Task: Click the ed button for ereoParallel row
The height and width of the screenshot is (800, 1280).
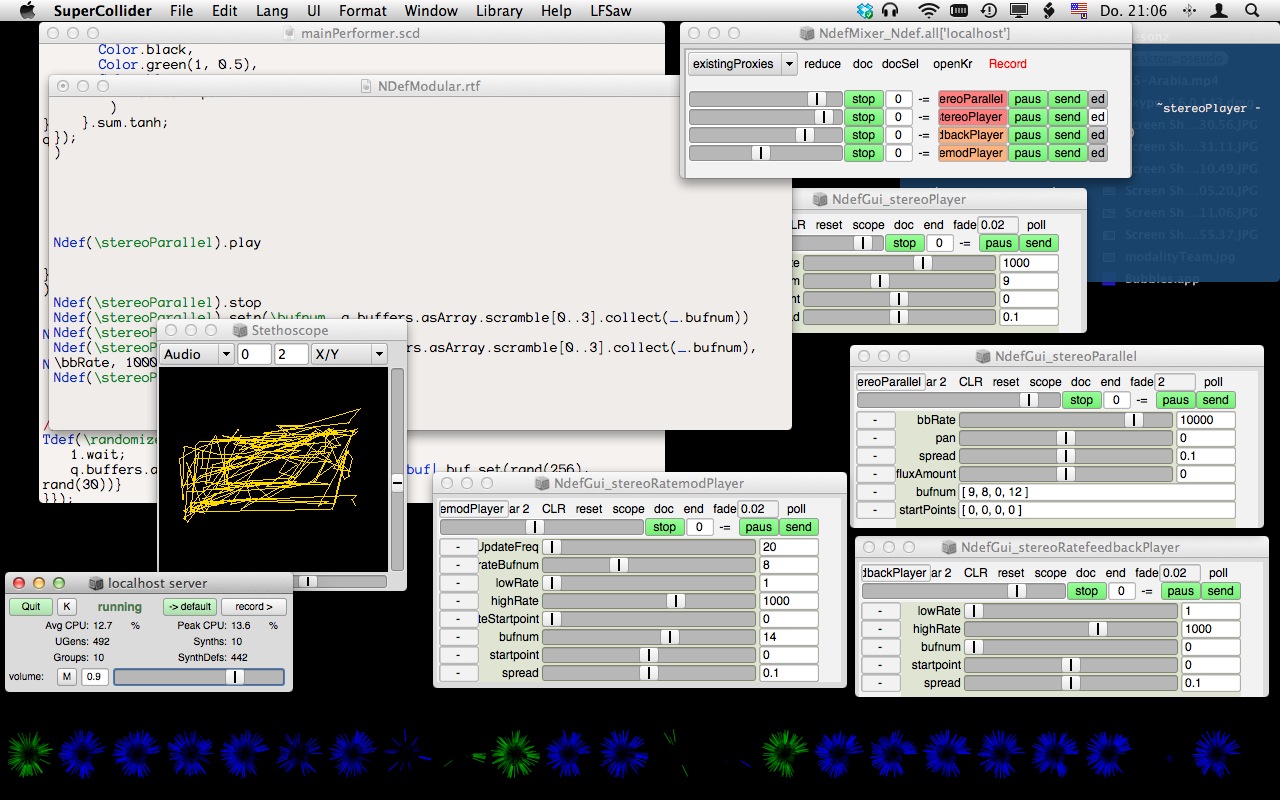Action: coord(1097,99)
